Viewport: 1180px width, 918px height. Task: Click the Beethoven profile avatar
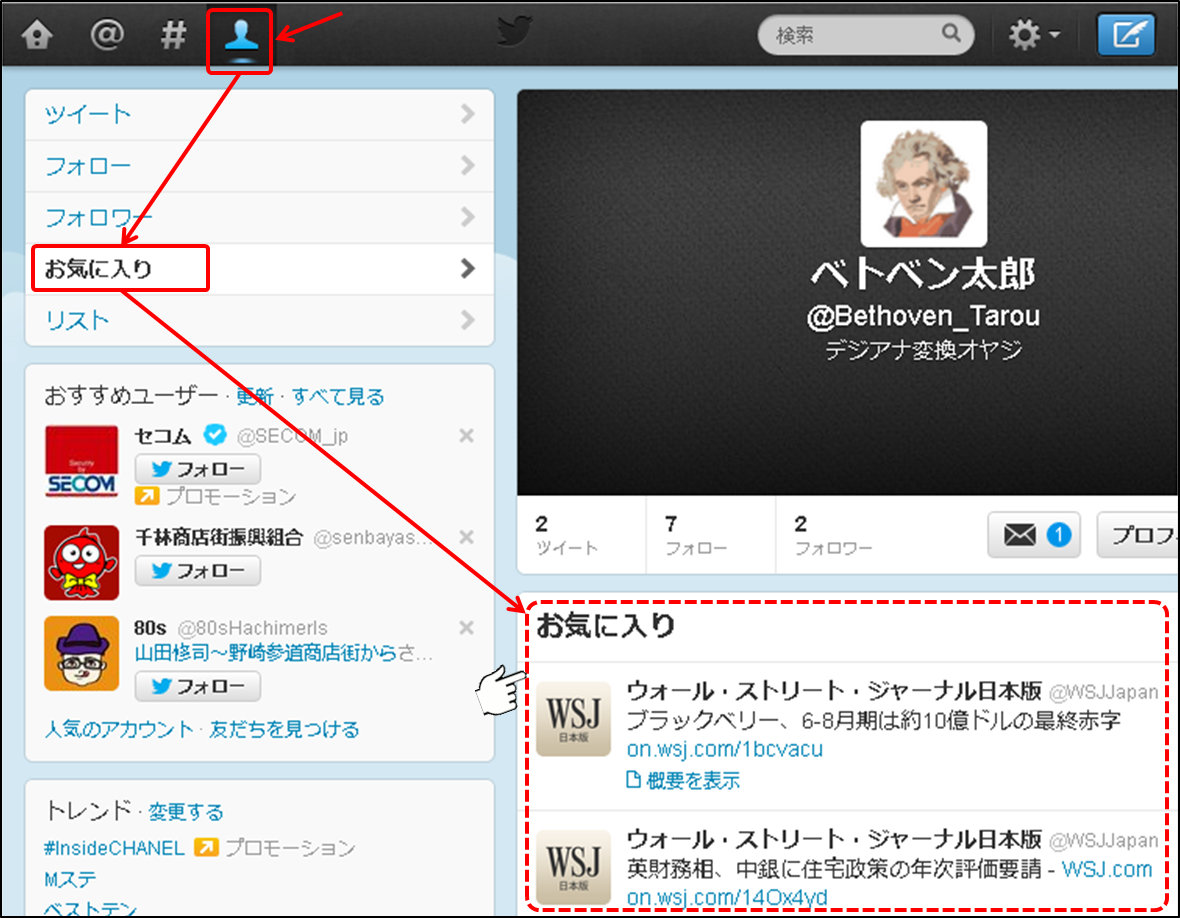[923, 184]
